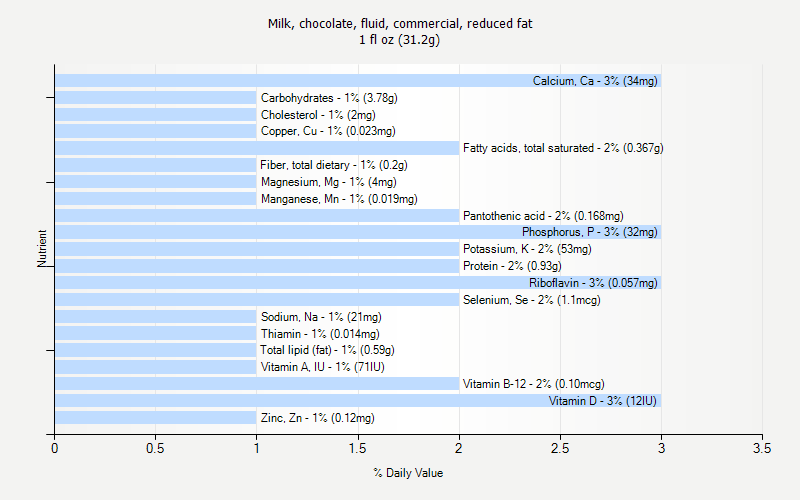Screen dimensions: 800x500
Task: Select the Manganese, Mn - 1% (0.019mg) label
Action: [339, 199]
